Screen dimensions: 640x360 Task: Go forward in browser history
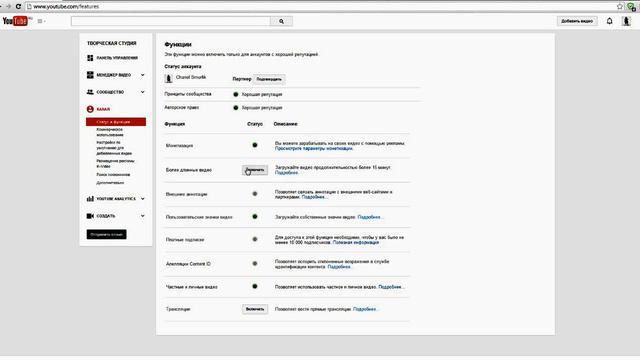pos(9,7)
